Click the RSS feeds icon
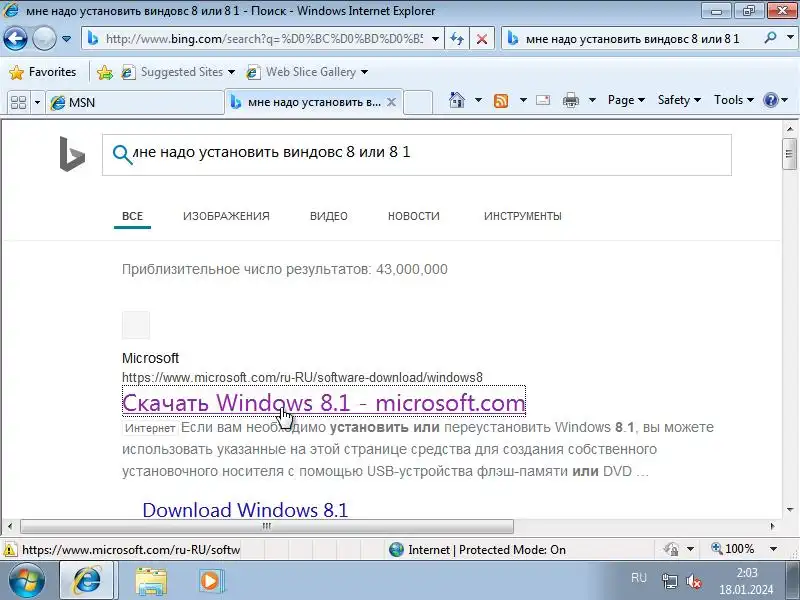Image resolution: width=800 pixels, height=600 pixels. (x=501, y=101)
